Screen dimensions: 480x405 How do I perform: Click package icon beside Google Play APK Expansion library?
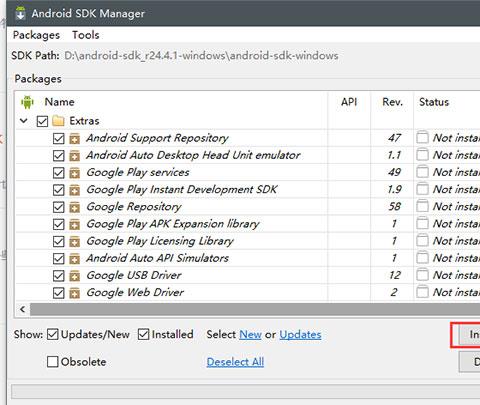tap(75, 224)
